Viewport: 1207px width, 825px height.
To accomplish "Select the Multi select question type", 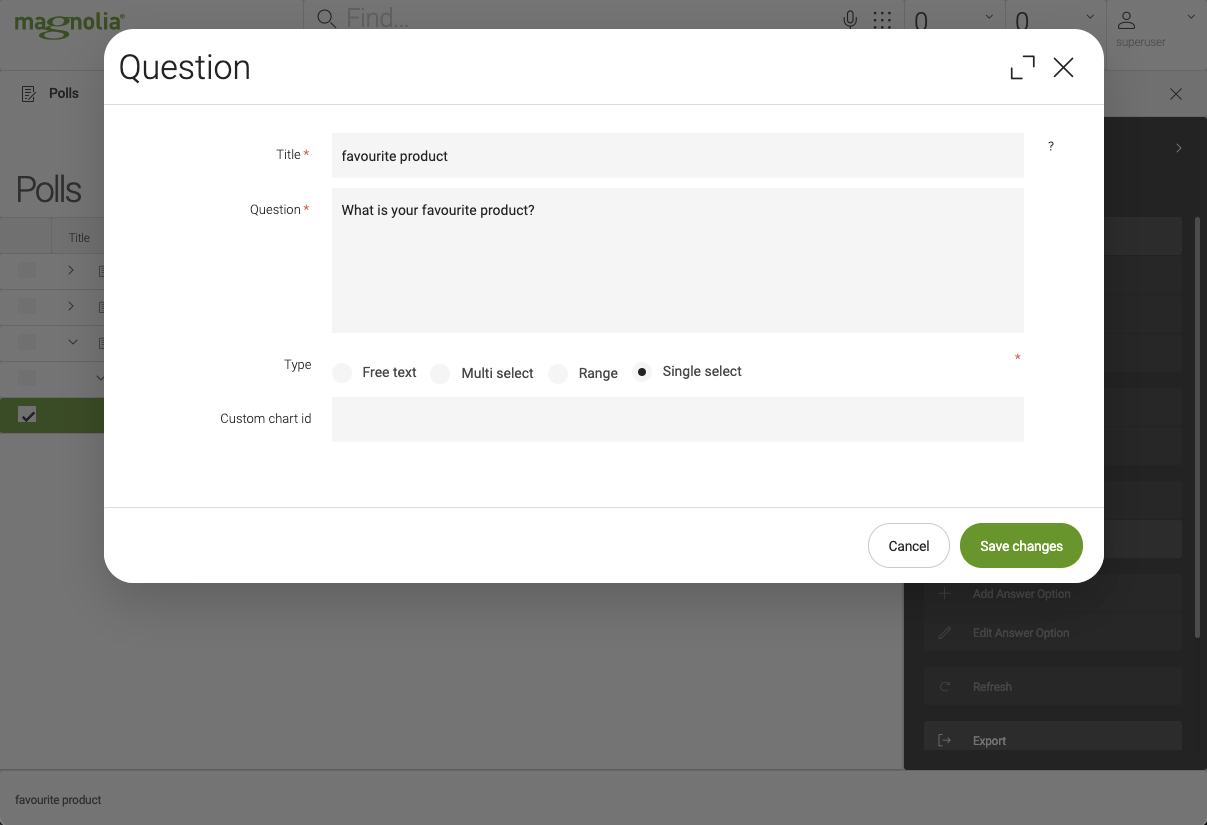I will [x=440, y=372].
